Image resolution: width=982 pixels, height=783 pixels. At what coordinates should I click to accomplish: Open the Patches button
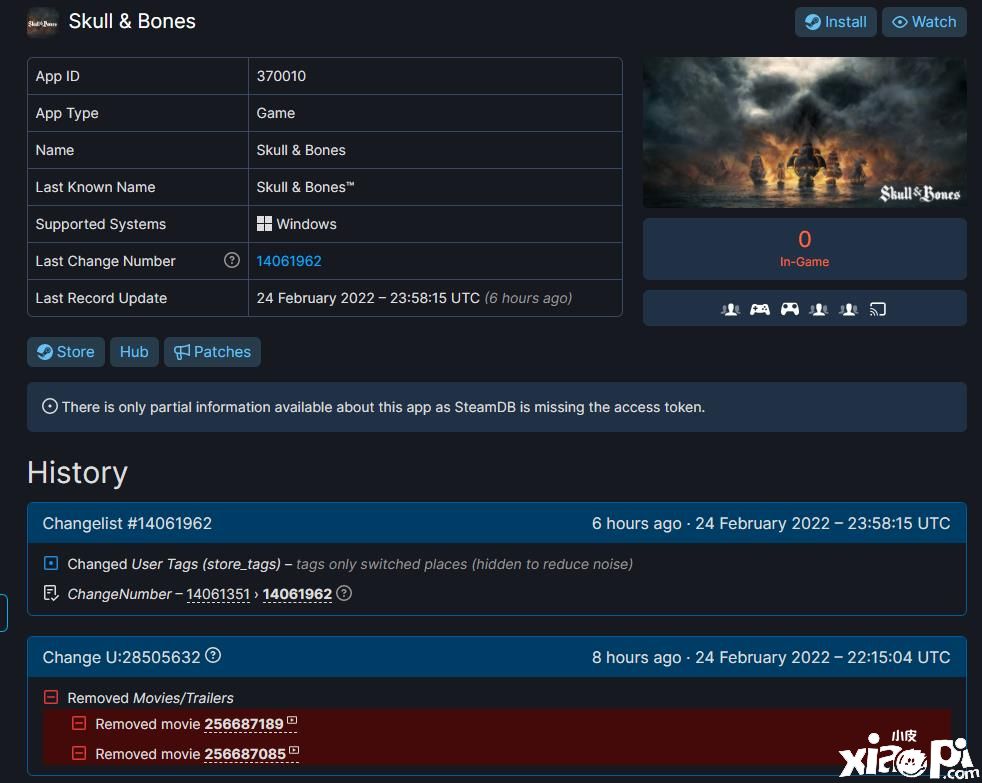[212, 352]
